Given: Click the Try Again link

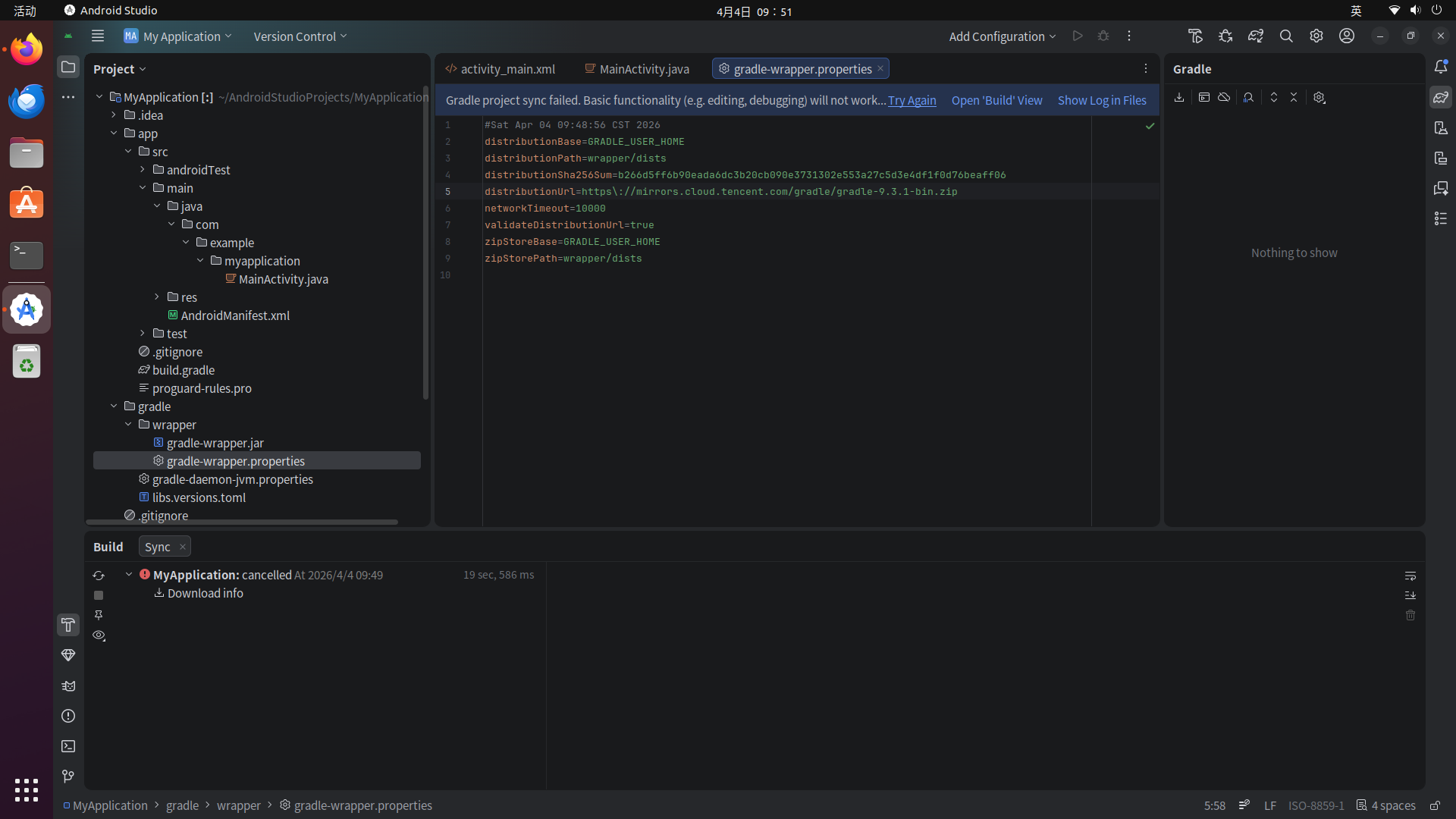Looking at the screenshot, I should click(x=912, y=100).
